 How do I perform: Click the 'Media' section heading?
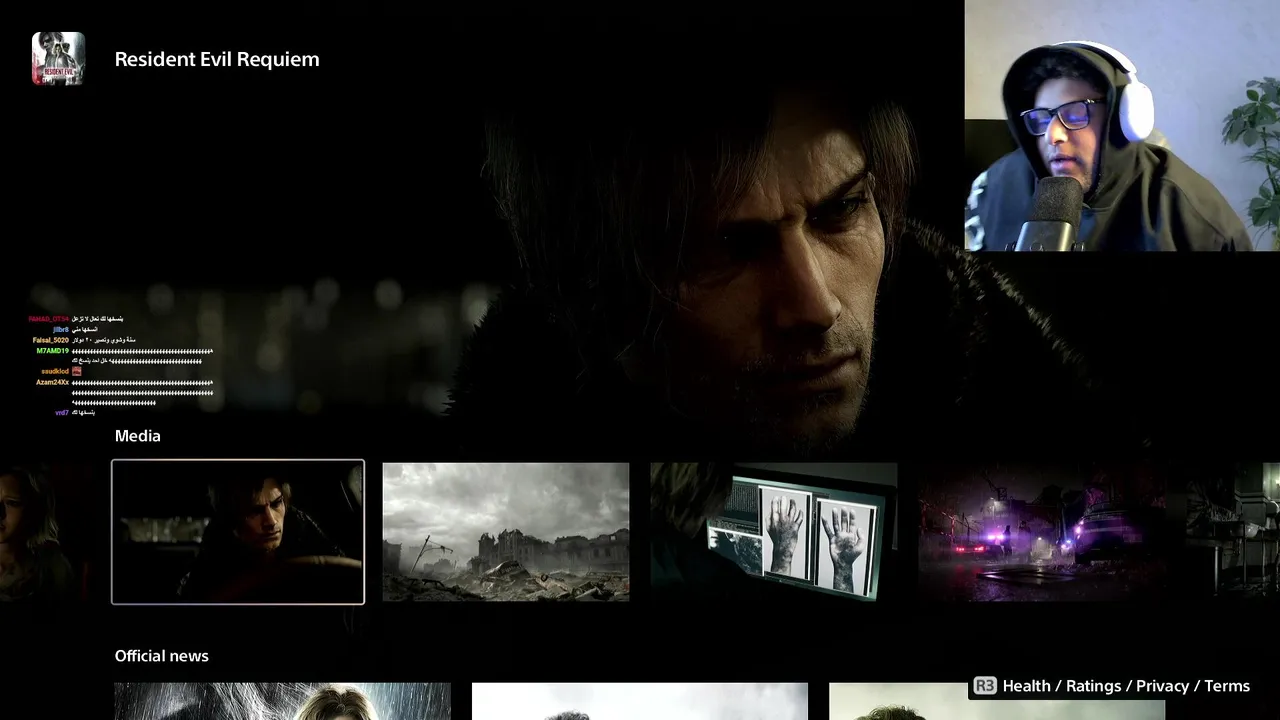pyautogui.click(x=138, y=436)
